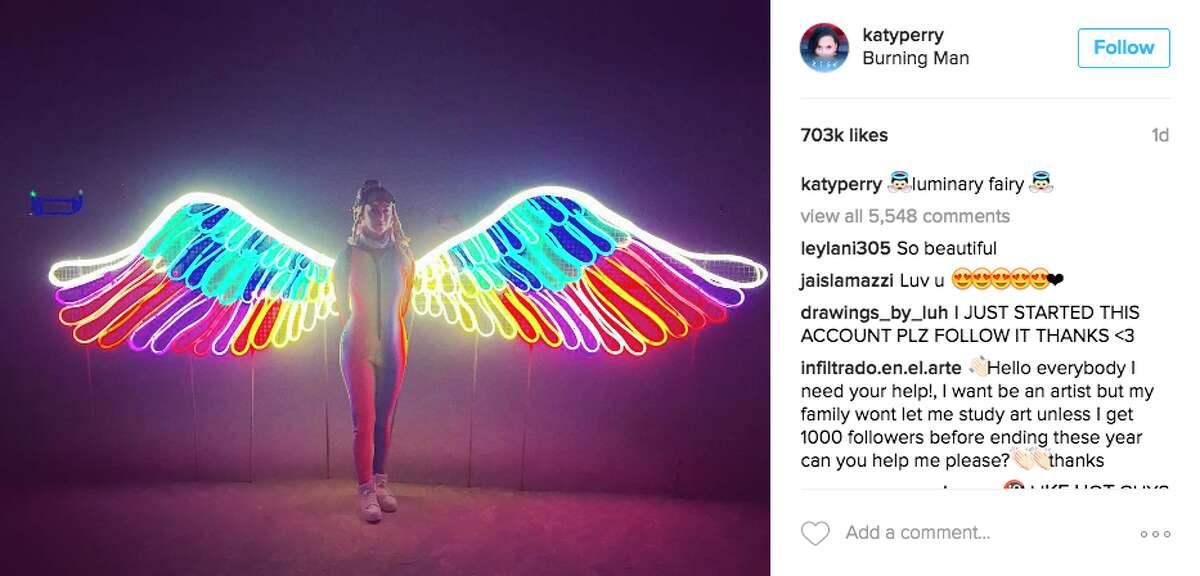Click the heart like icon
This screenshot has width=1200, height=576.
click(815, 533)
